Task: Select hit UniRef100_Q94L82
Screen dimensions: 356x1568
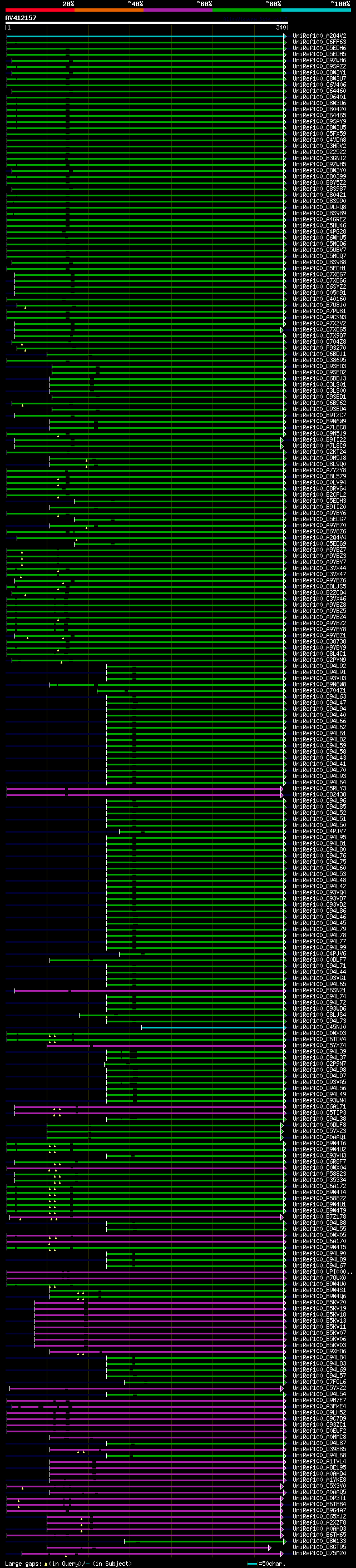Action: (x=319, y=740)
